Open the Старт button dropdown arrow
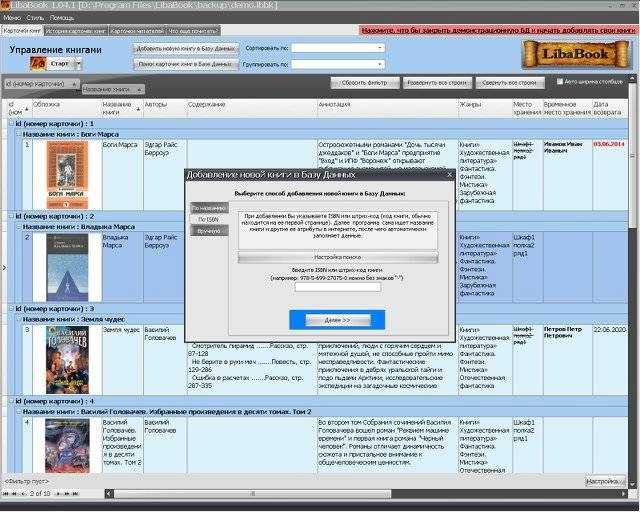 [79, 64]
